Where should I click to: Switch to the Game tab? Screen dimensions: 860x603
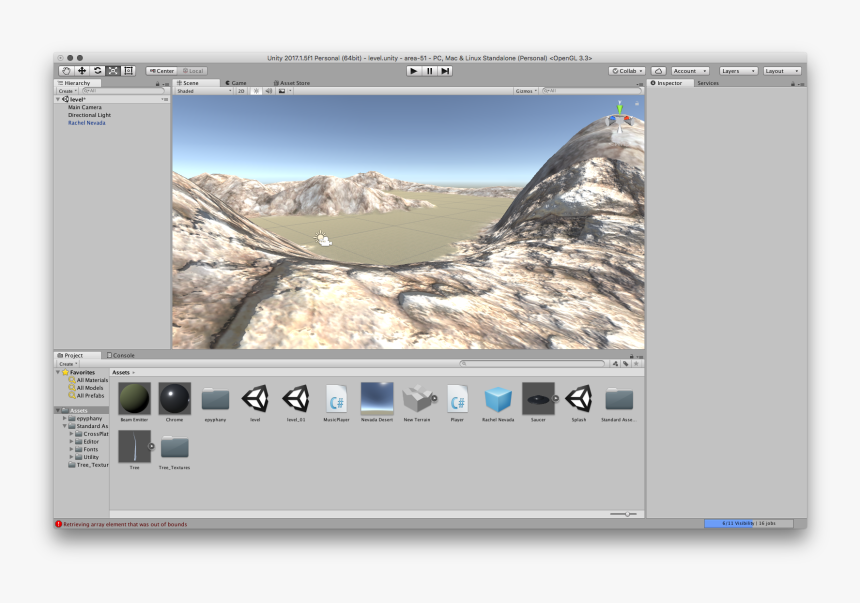(238, 82)
